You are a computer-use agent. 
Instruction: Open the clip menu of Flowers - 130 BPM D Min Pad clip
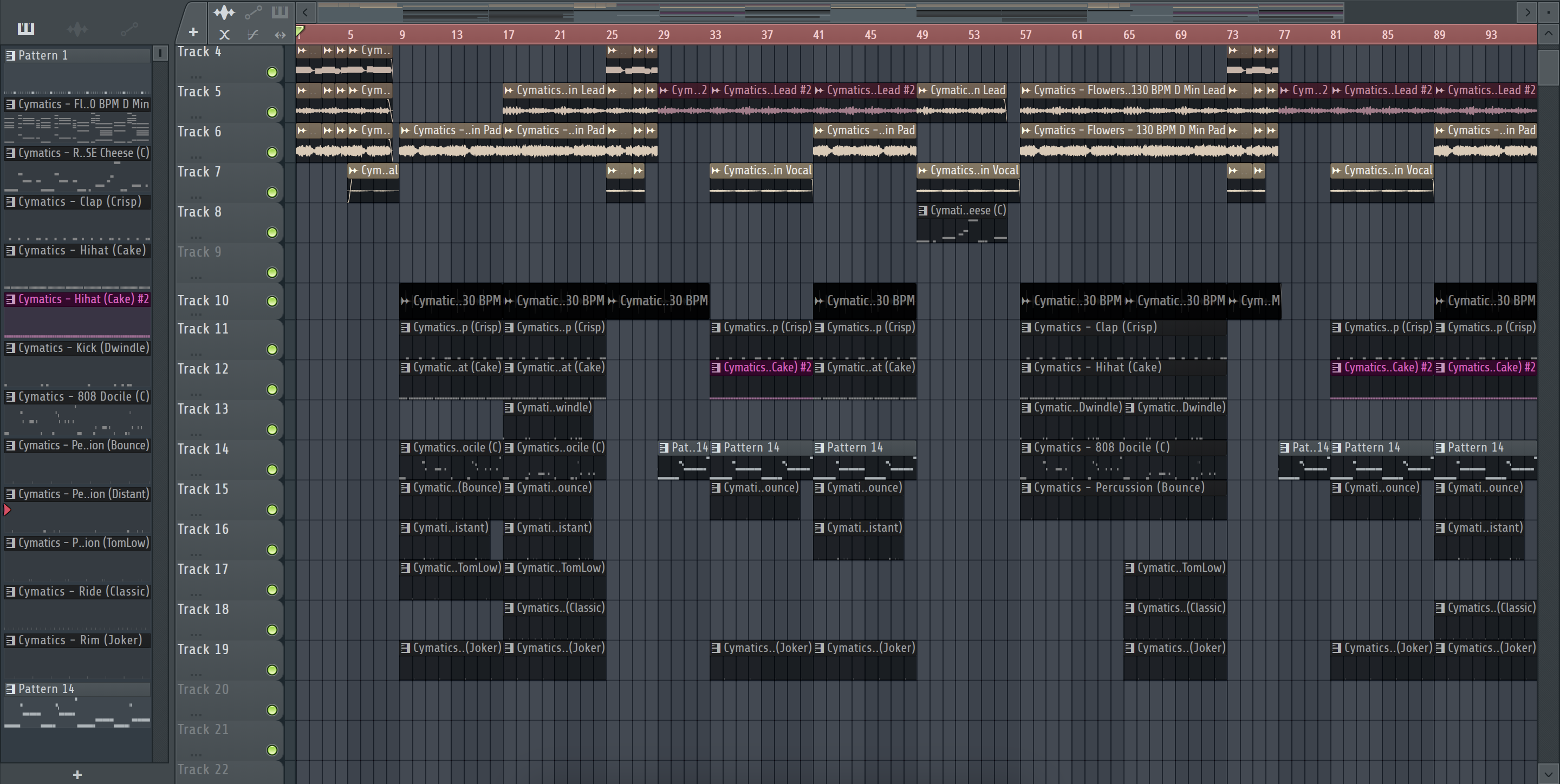[x=1026, y=131]
